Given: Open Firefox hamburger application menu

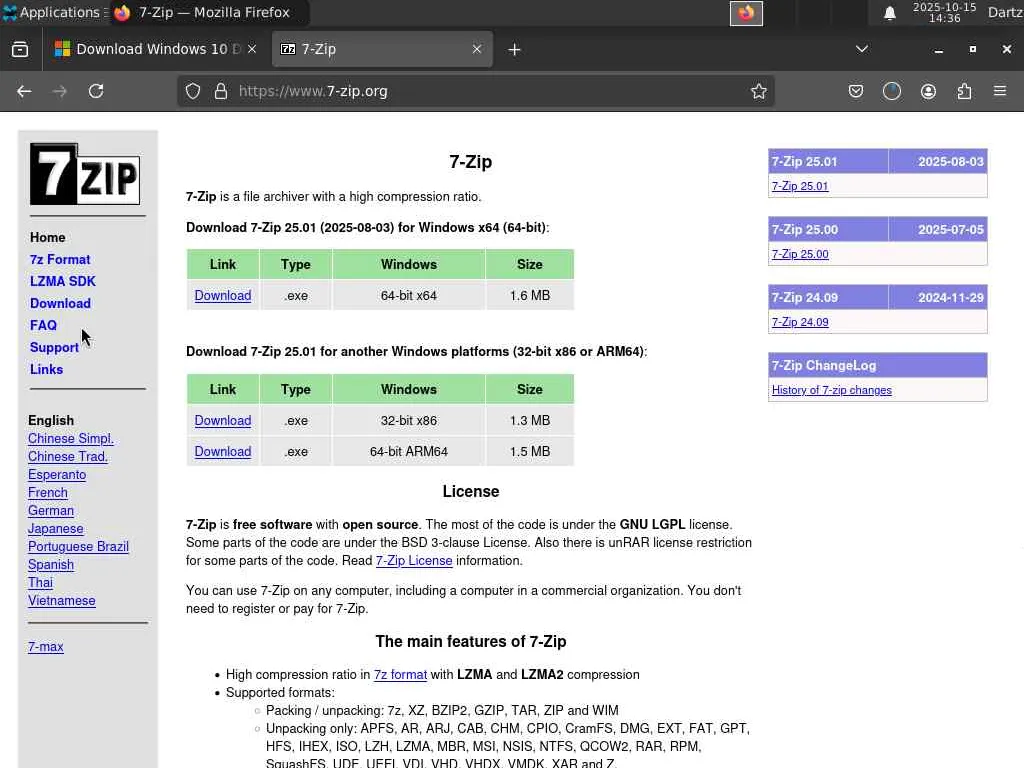Looking at the screenshot, I should [x=1000, y=91].
